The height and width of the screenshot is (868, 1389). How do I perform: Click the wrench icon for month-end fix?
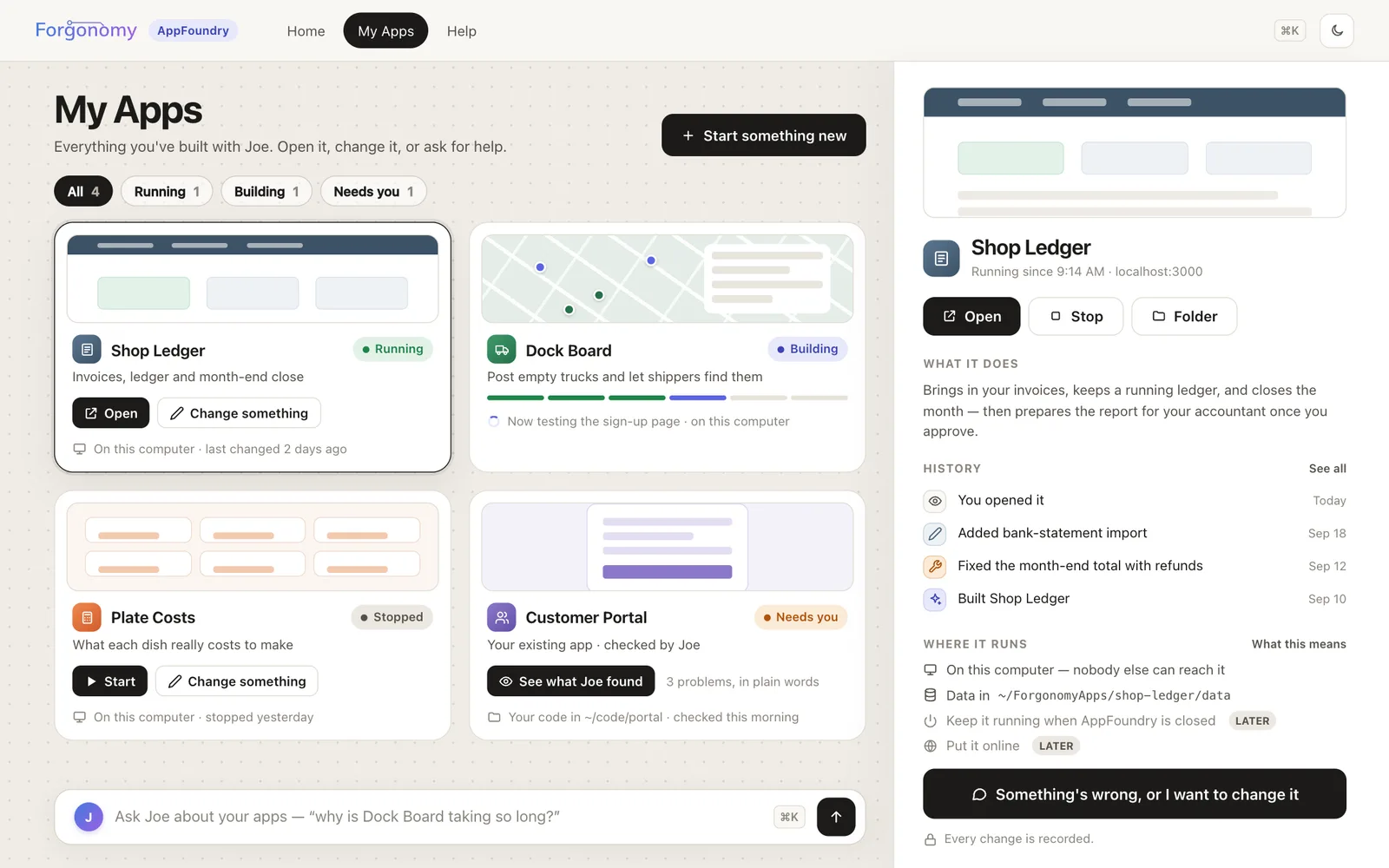935,567
